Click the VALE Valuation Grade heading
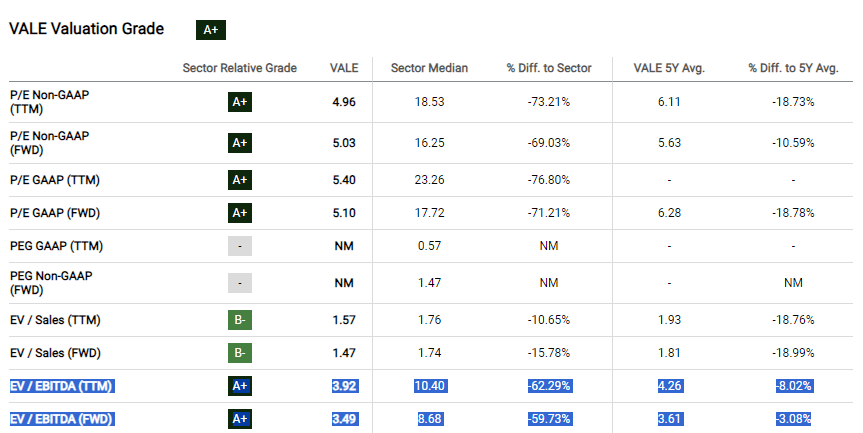The height and width of the screenshot is (433, 863). pos(86,29)
